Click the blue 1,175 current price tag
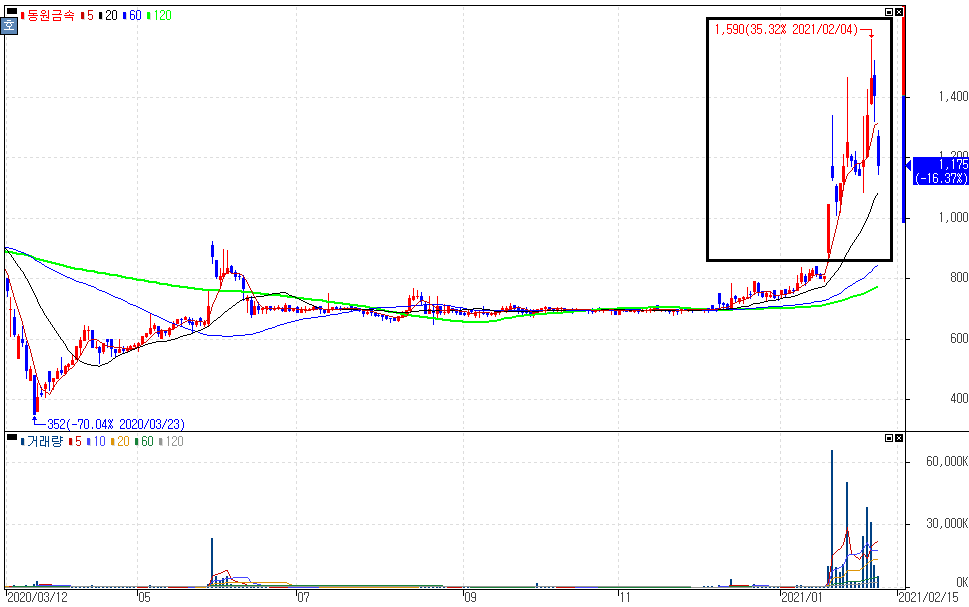Image resolution: width=969 pixels, height=607 pixels. coord(941,171)
